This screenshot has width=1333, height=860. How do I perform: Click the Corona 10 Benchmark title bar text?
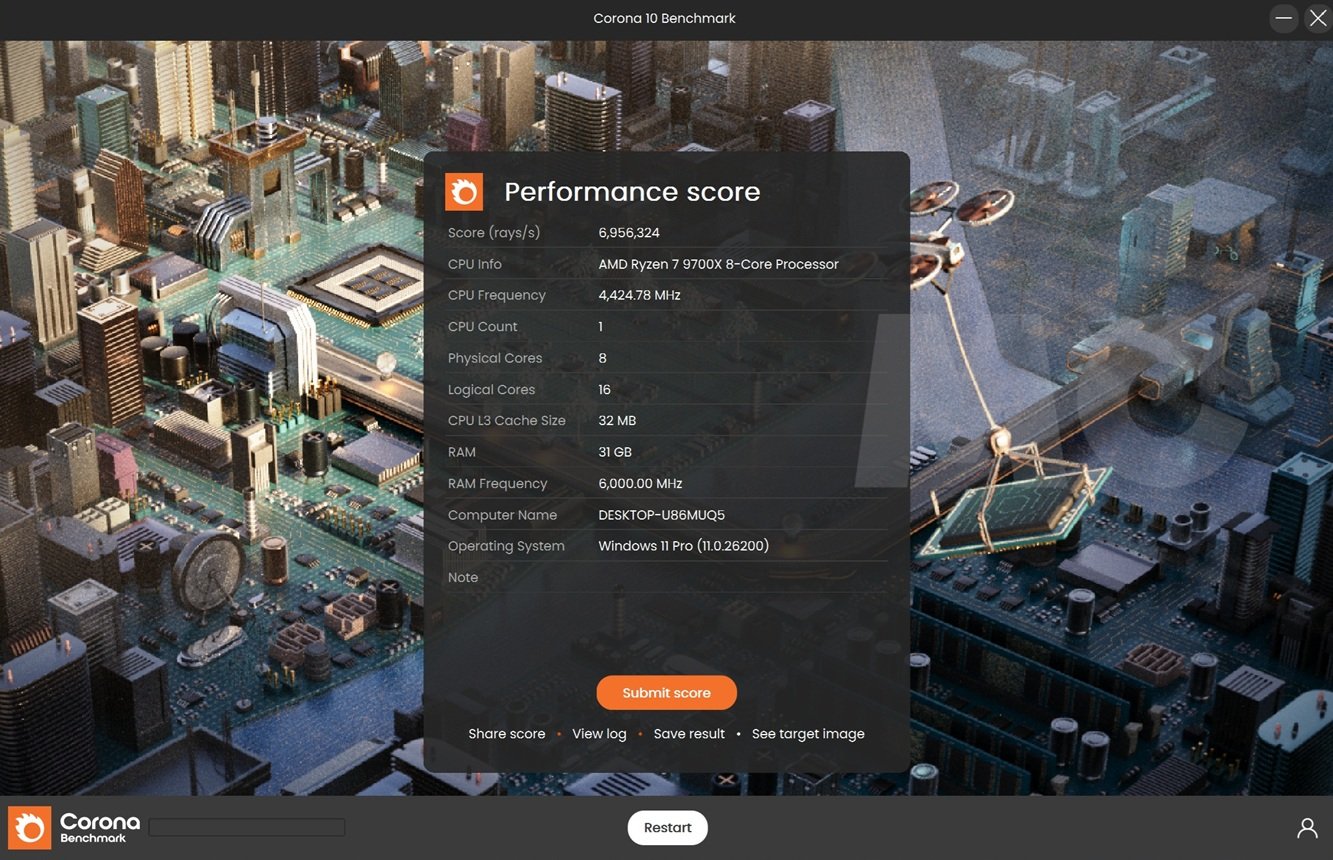(664, 18)
